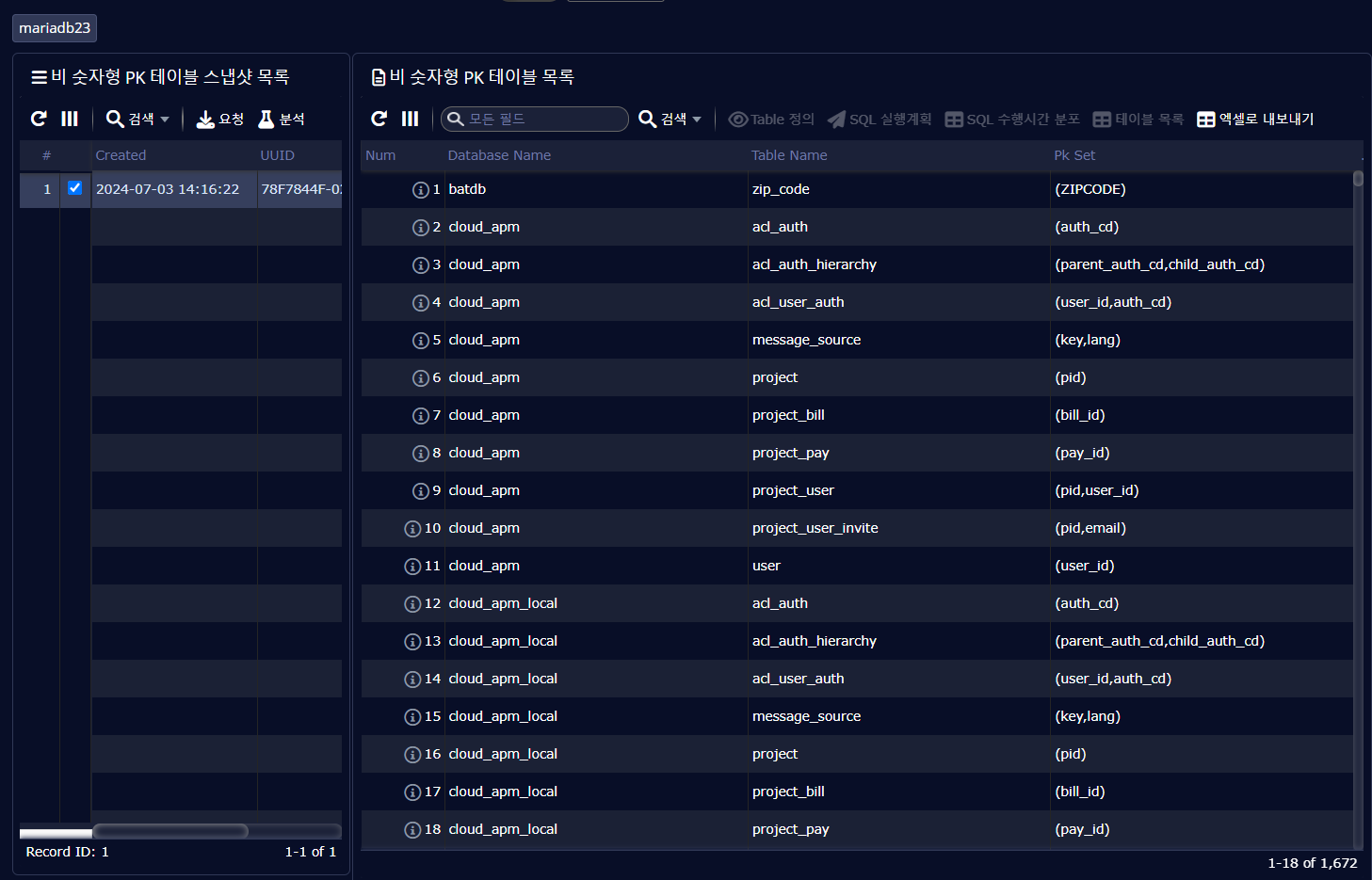Uncheck the snapshot row 1 checkbox
The width and height of the screenshot is (1372, 880).
(75, 188)
